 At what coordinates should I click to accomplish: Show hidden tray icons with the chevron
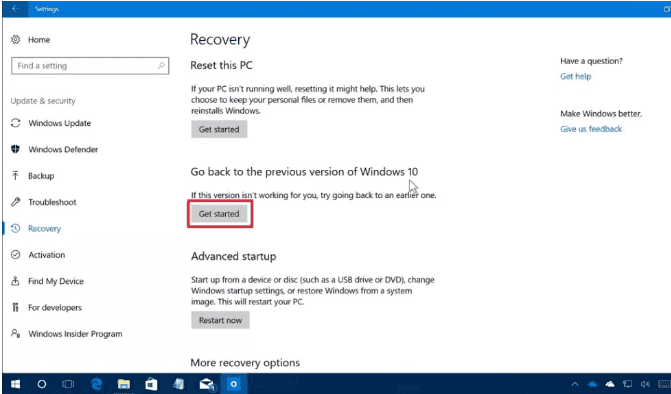pyautogui.click(x=575, y=384)
